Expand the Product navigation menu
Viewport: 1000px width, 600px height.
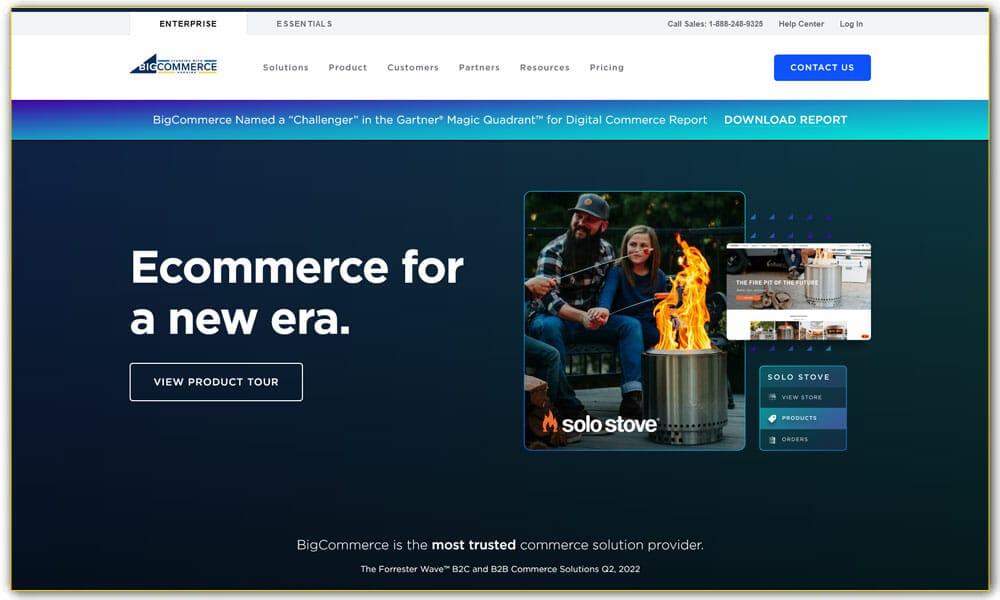347,67
